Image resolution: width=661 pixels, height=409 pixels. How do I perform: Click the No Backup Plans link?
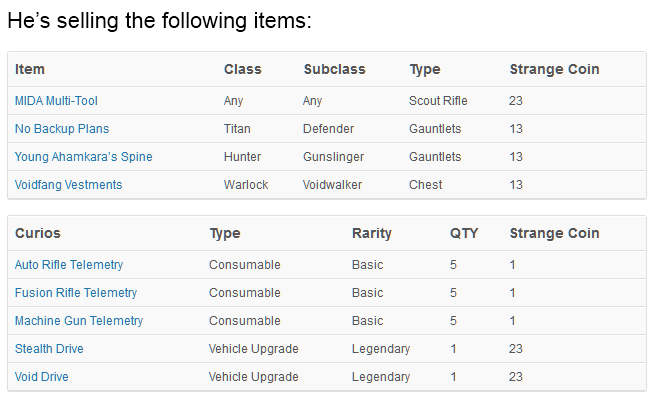tap(62, 129)
